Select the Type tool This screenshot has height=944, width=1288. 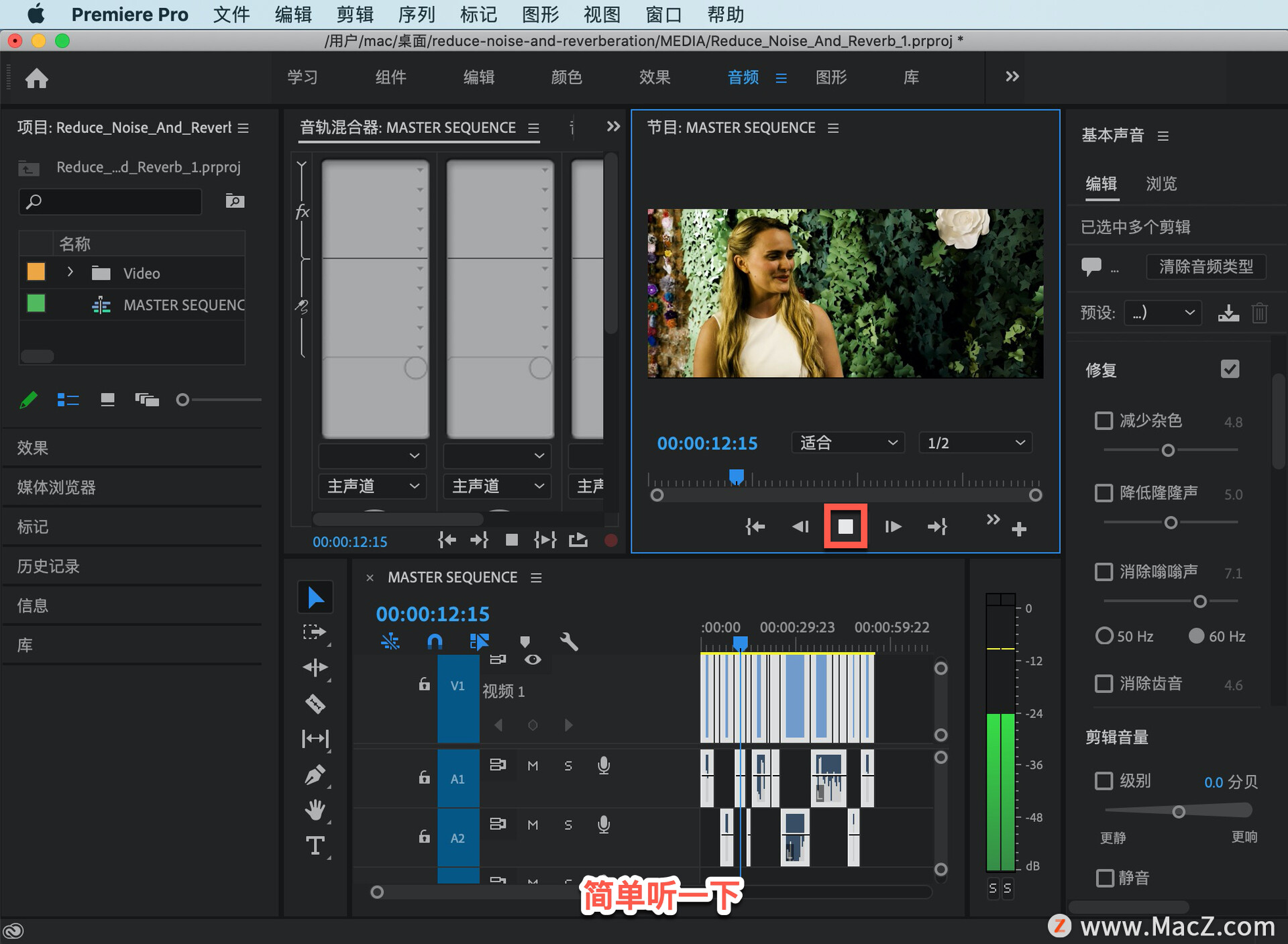tap(315, 845)
